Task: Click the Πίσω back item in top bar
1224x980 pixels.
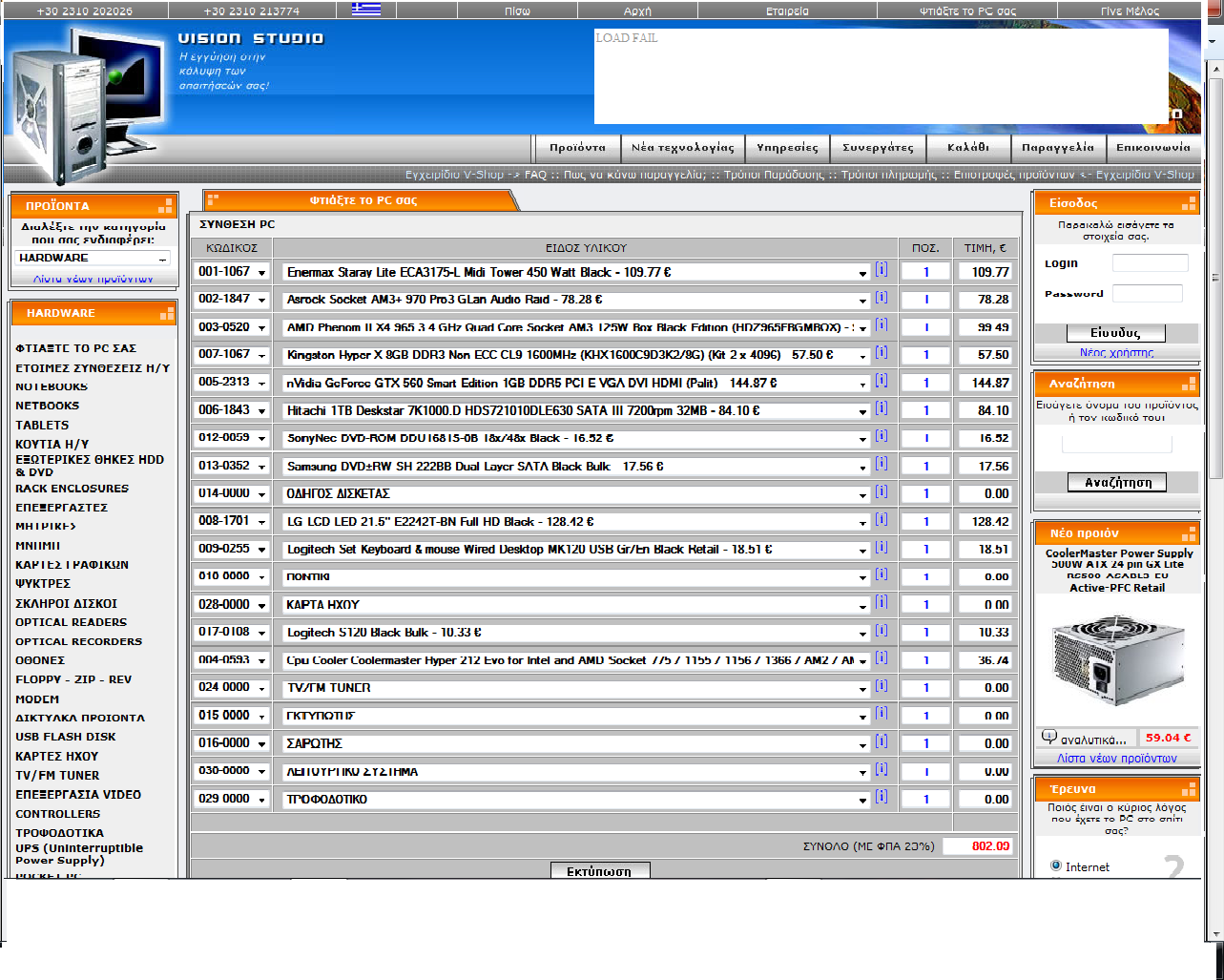Action: [517, 10]
